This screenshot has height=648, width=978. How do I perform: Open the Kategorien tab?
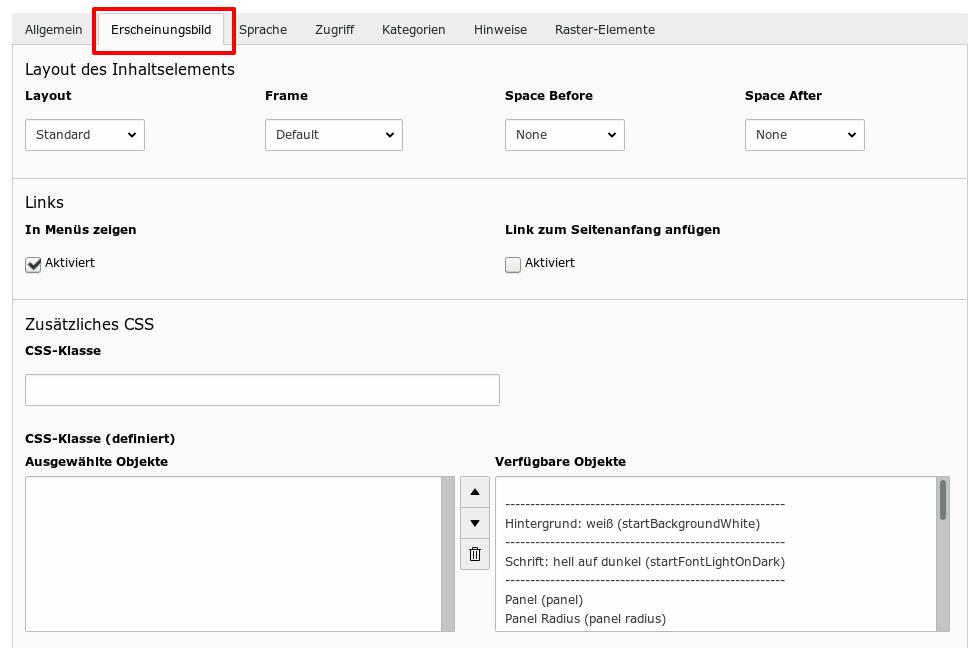(414, 29)
